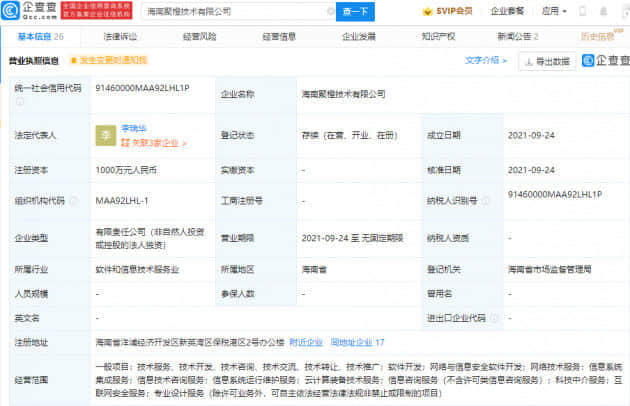
Task: Click the info icon next to 进出口企业代码
Action: tap(494, 318)
